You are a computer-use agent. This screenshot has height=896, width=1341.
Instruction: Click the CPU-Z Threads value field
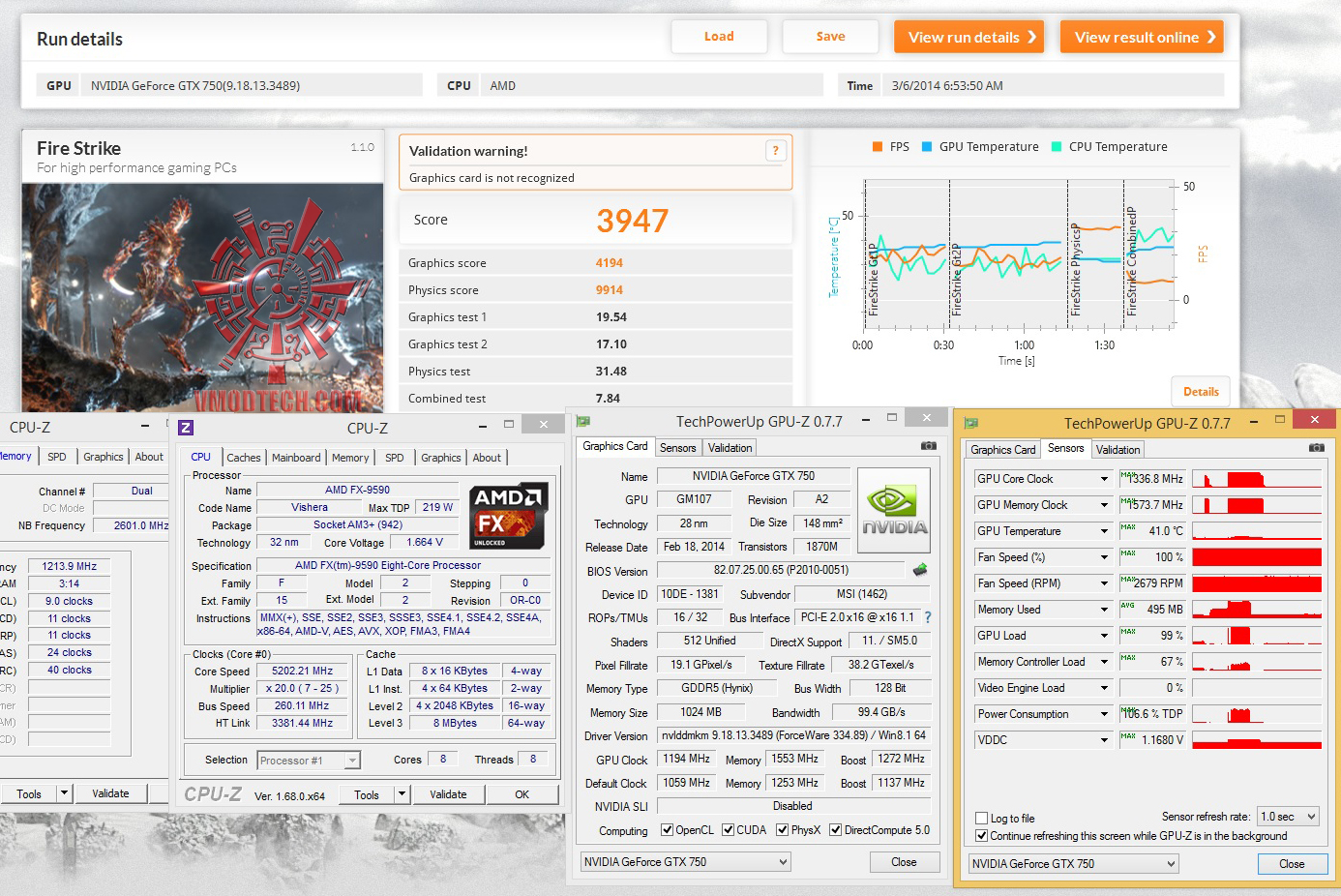[533, 760]
